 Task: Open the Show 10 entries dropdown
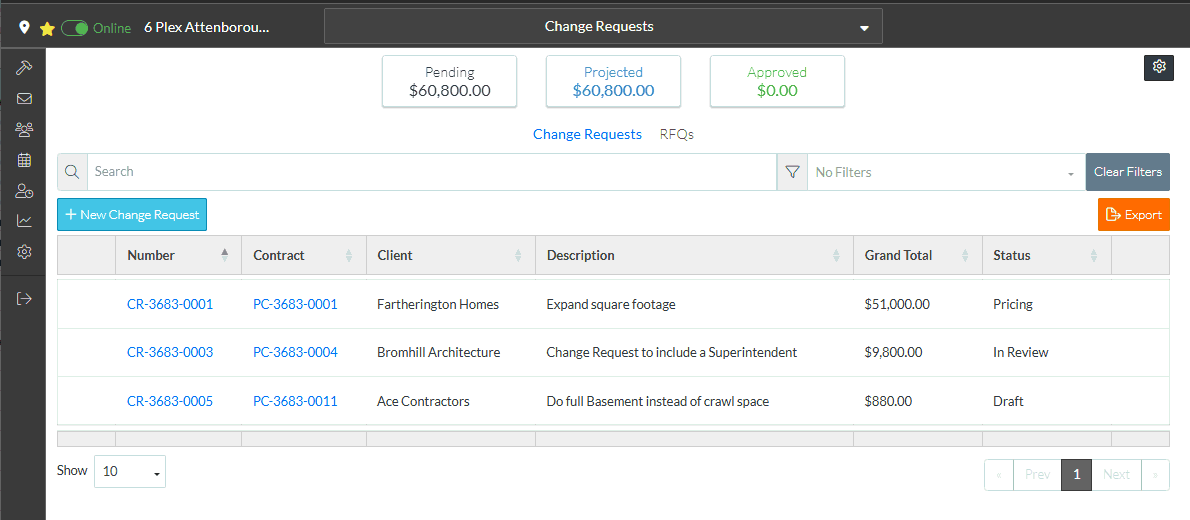(x=130, y=471)
